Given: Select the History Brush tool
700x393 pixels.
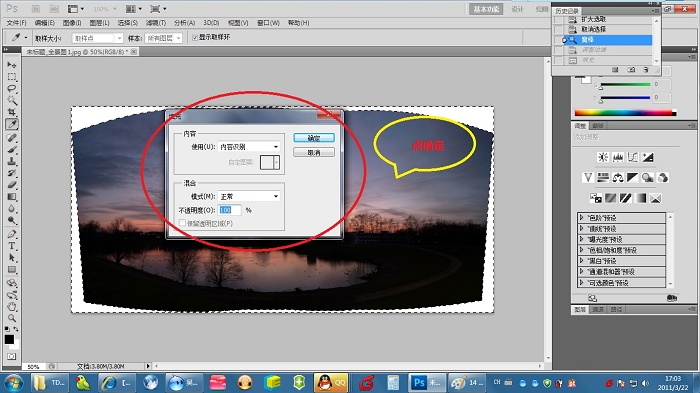Looking at the screenshot, I should coord(12,173).
